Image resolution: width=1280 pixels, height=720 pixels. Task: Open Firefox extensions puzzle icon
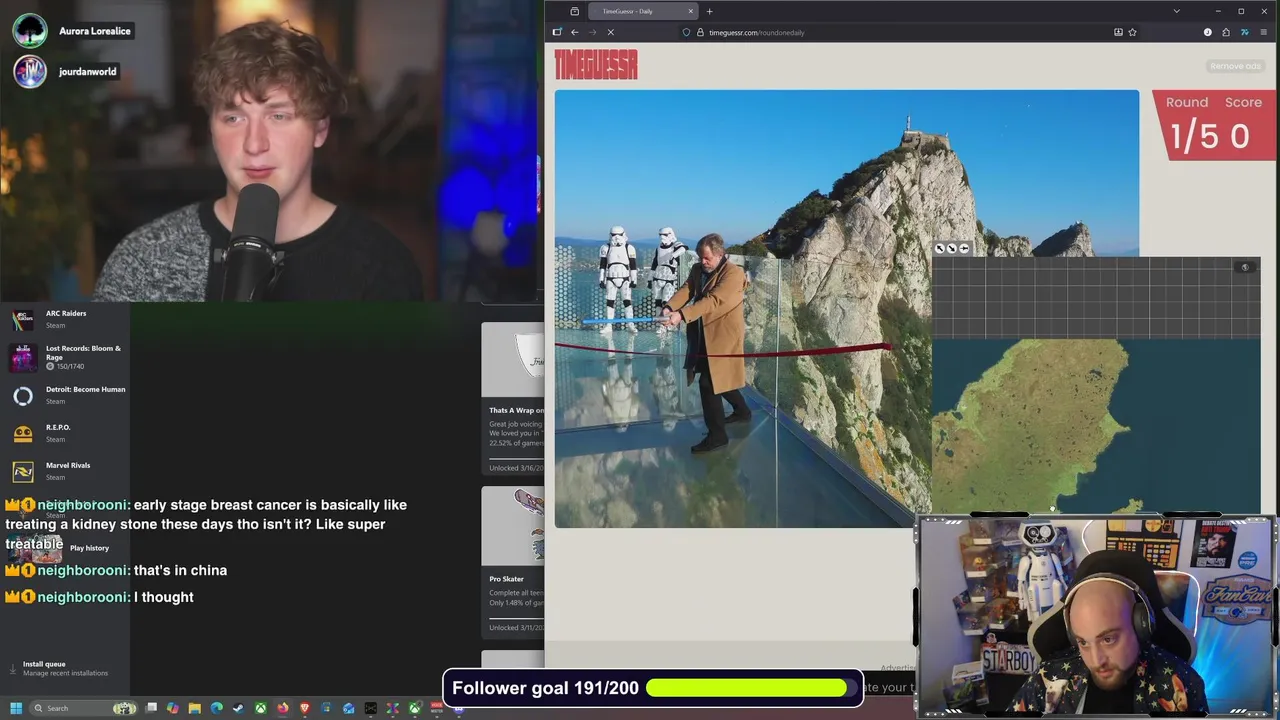(x=1226, y=32)
